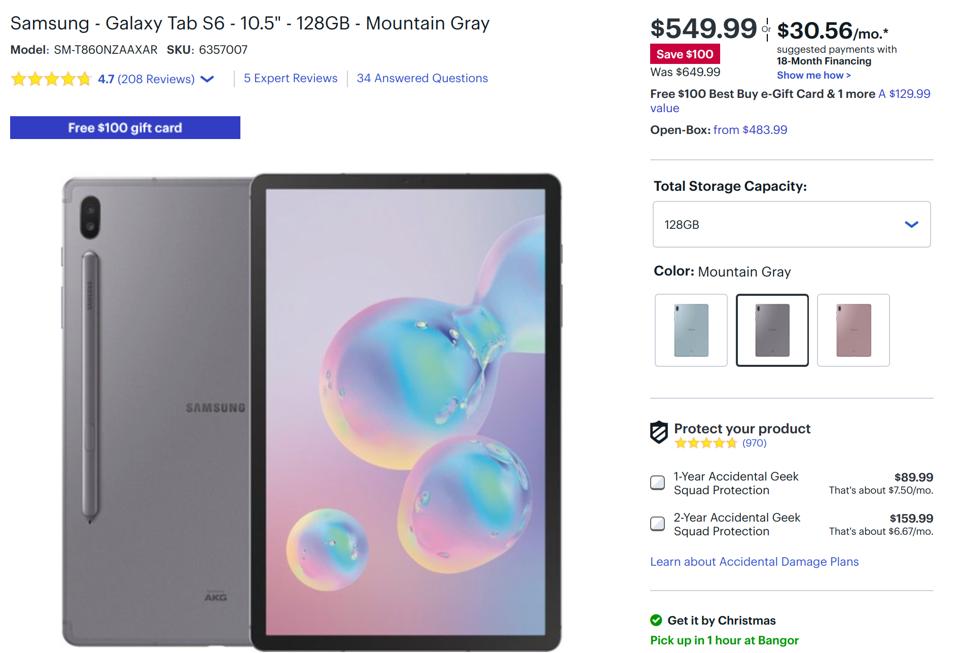Image resolution: width=959 pixels, height=653 pixels.
Task: Click the Geek Squad protection rating stars
Action: point(705,443)
